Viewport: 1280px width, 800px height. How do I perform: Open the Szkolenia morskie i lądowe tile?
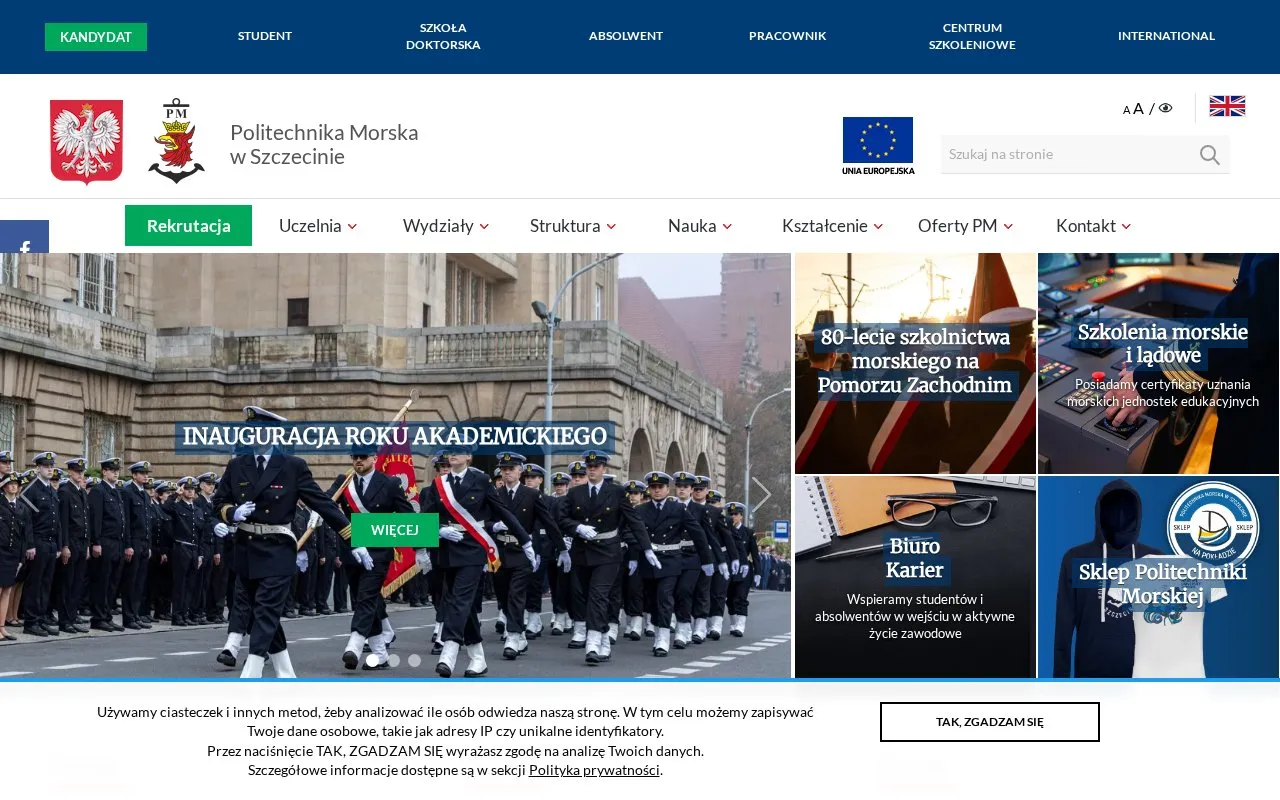1159,363
